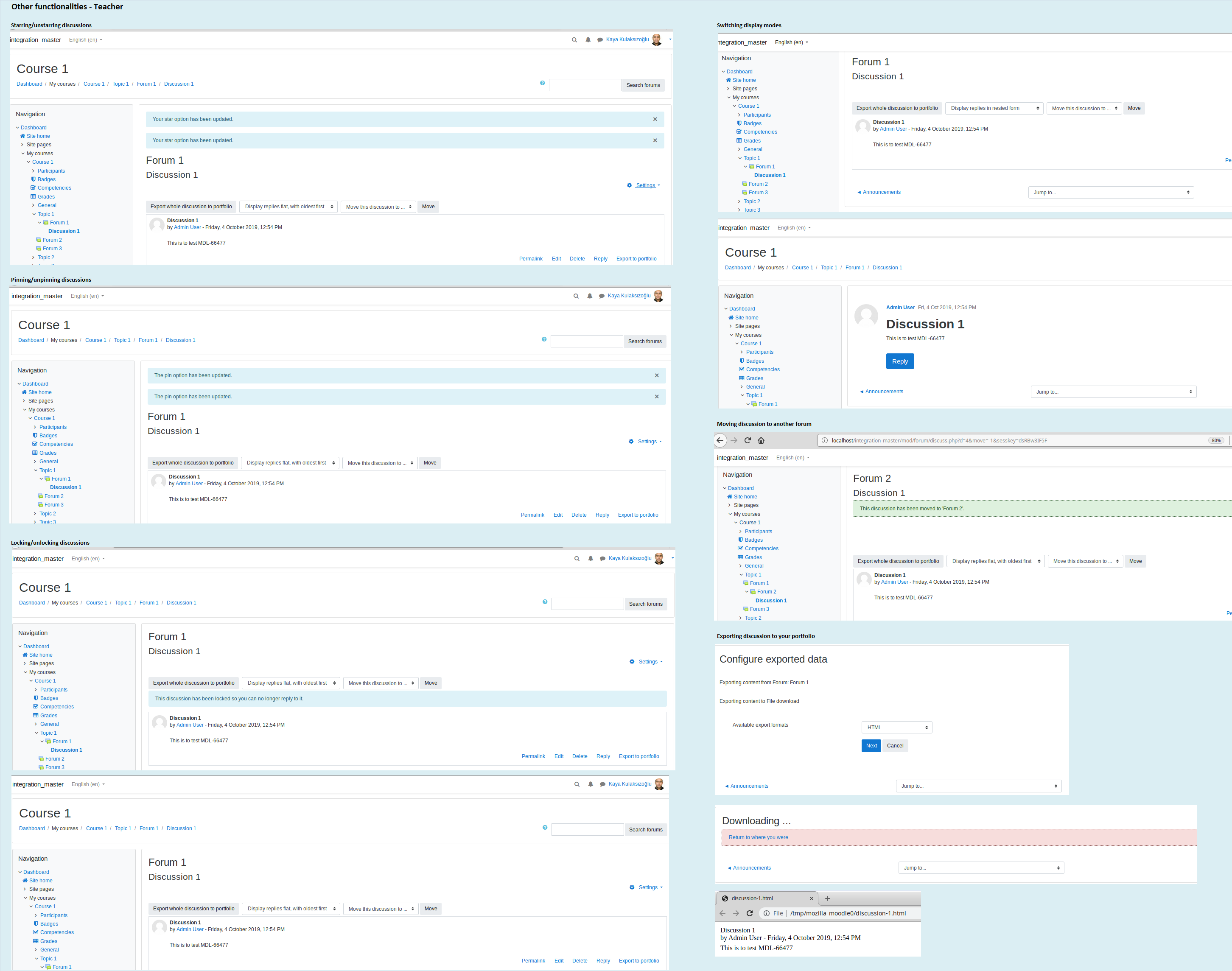
Task: Expand Site pages in Pinning/unpinning navigation tree
Action: point(24,401)
